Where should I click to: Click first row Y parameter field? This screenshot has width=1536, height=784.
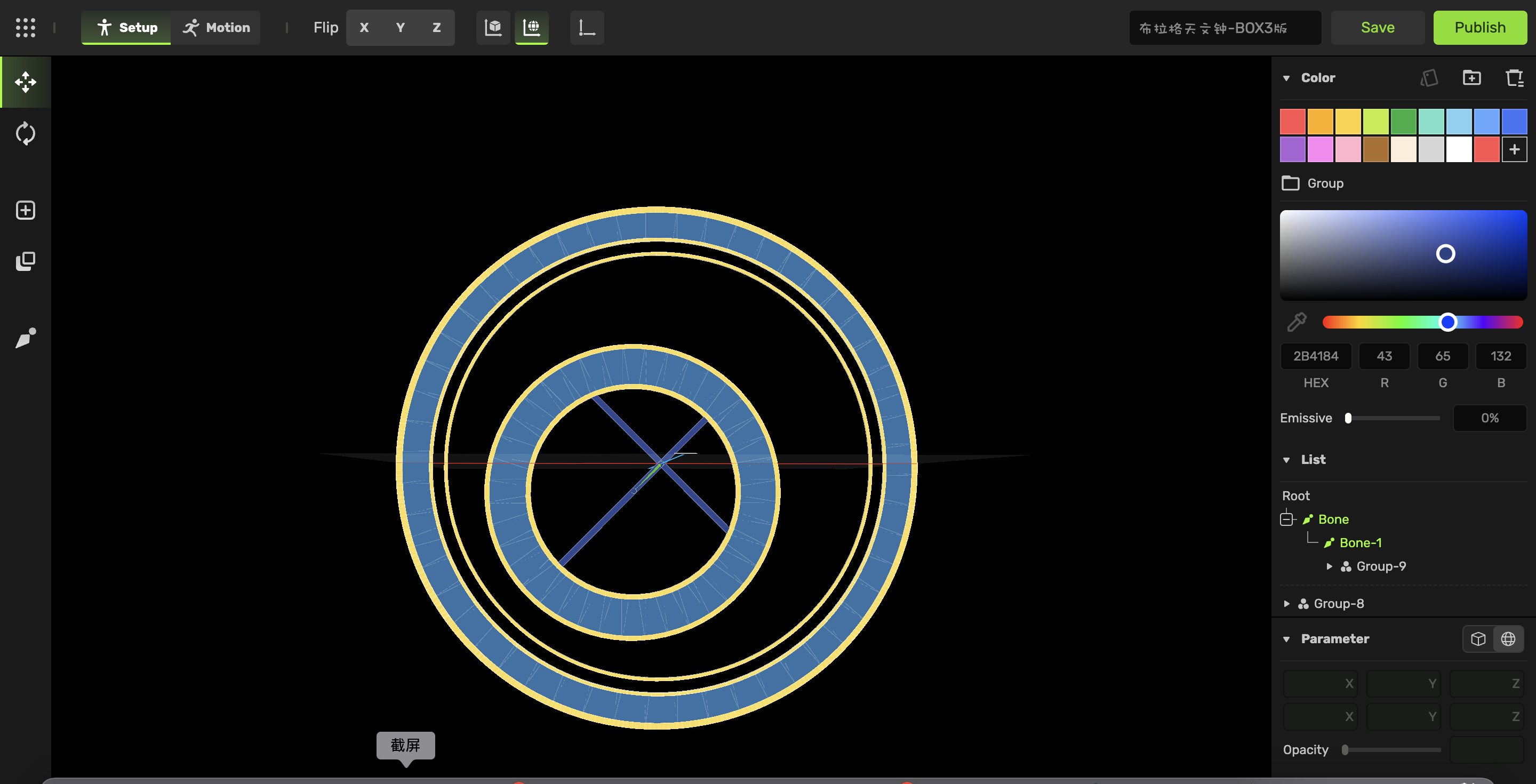click(x=1403, y=683)
